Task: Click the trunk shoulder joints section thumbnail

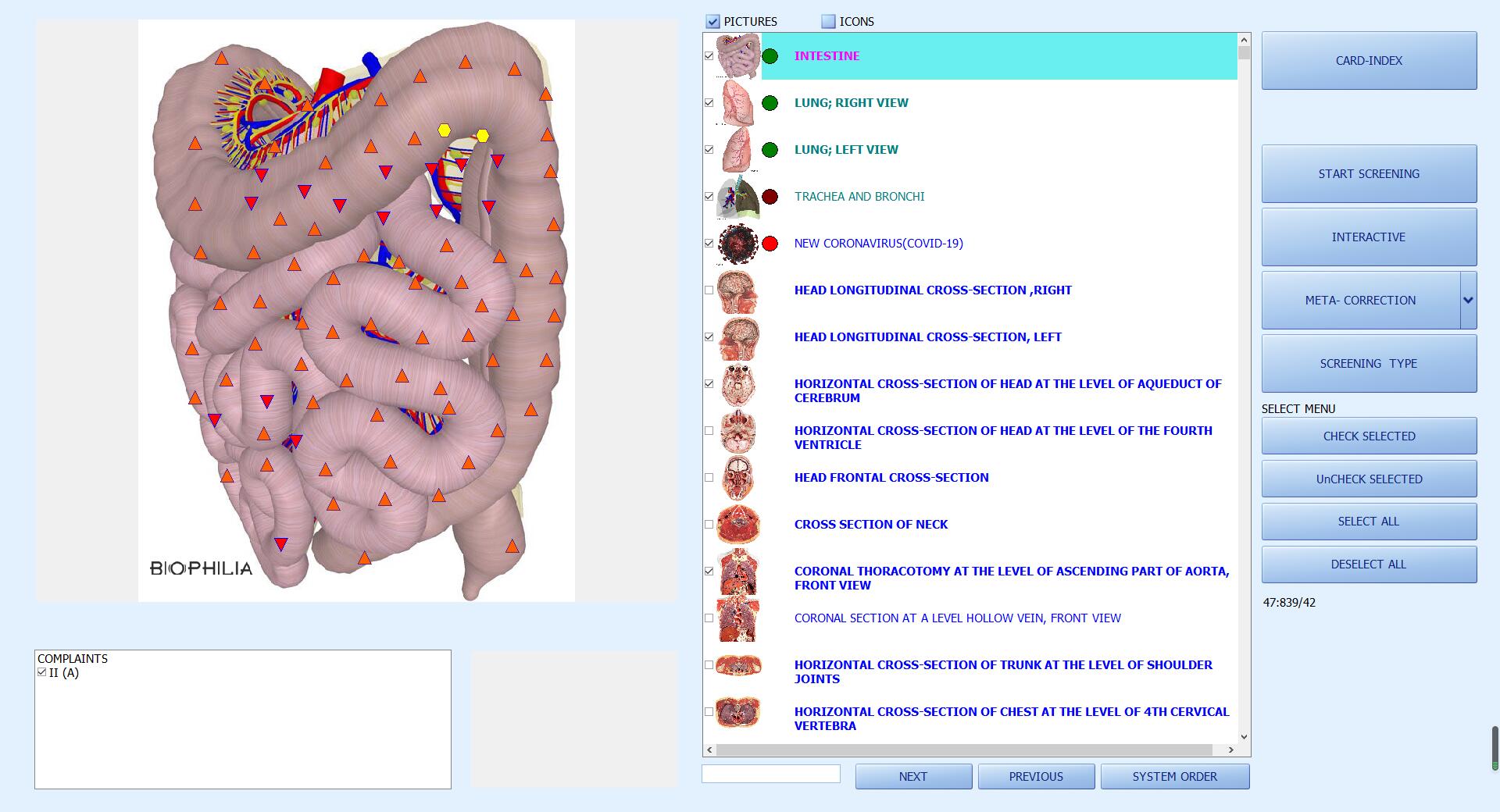Action: click(x=738, y=665)
